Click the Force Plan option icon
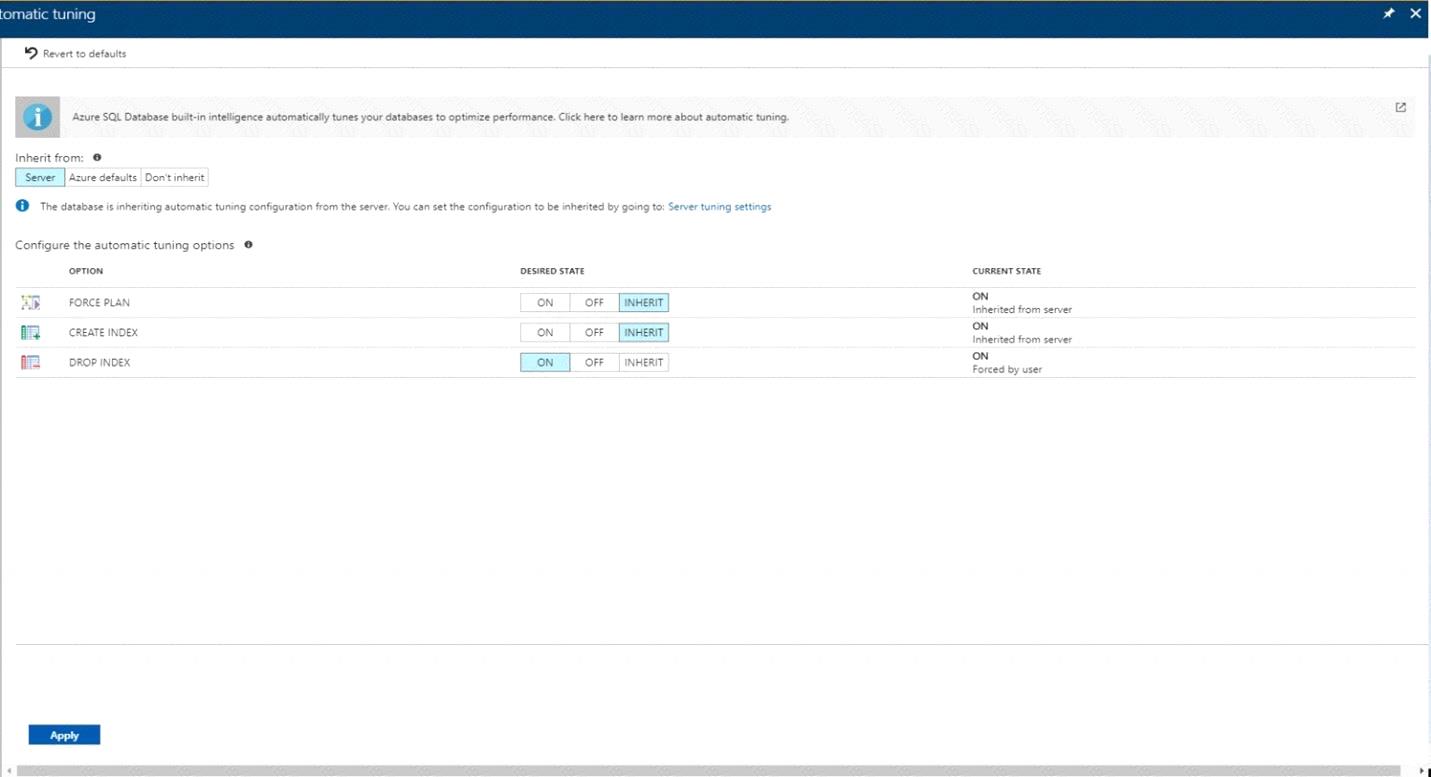The width and height of the screenshot is (1431, 777). pyautogui.click(x=30, y=303)
